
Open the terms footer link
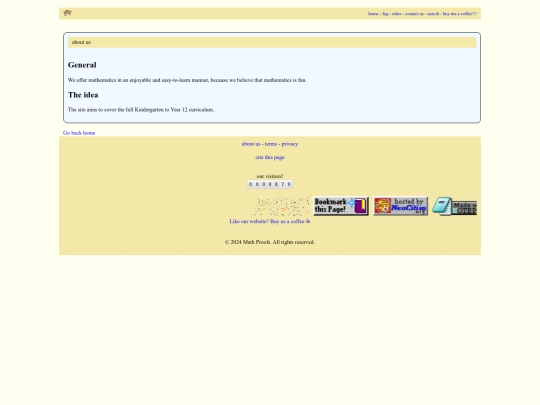click(271, 144)
